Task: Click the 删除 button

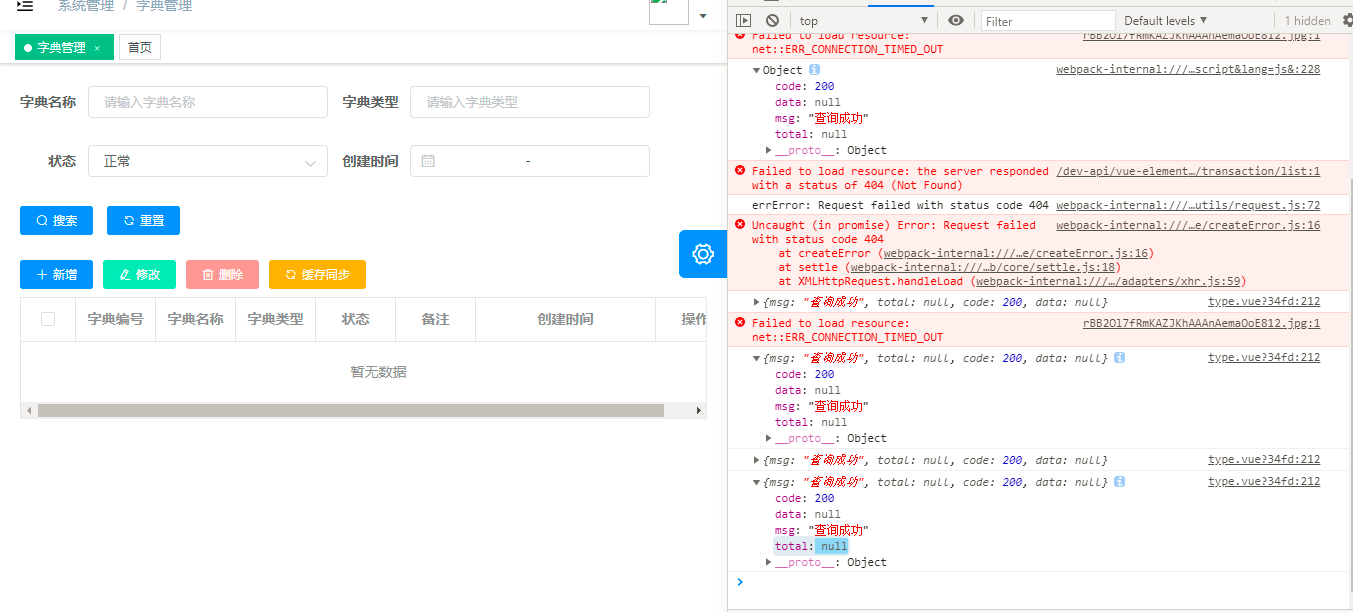Action: [x=222, y=274]
